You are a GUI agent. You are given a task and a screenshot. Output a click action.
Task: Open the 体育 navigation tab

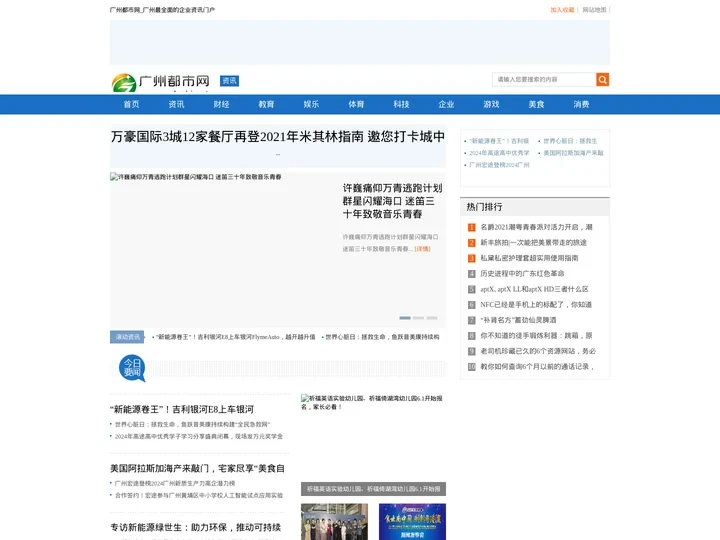point(356,104)
